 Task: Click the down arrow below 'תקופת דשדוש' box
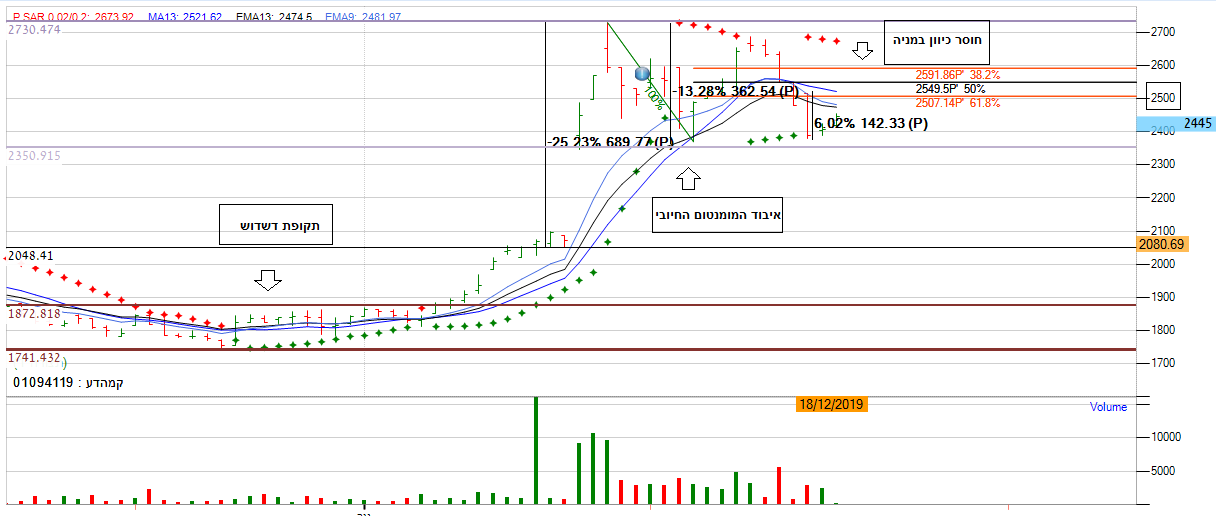(x=268, y=278)
